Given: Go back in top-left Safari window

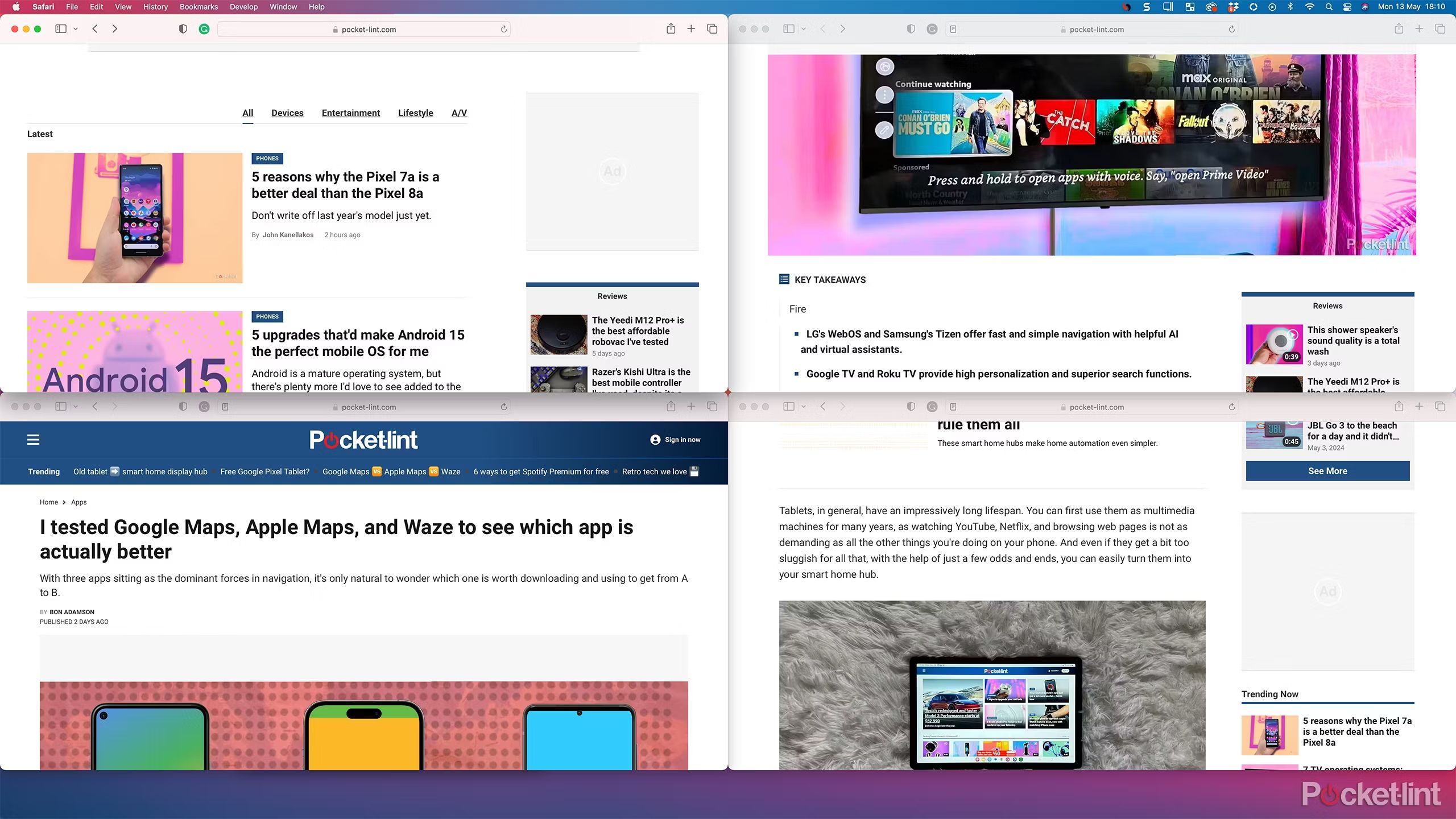Looking at the screenshot, I should click(95, 29).
